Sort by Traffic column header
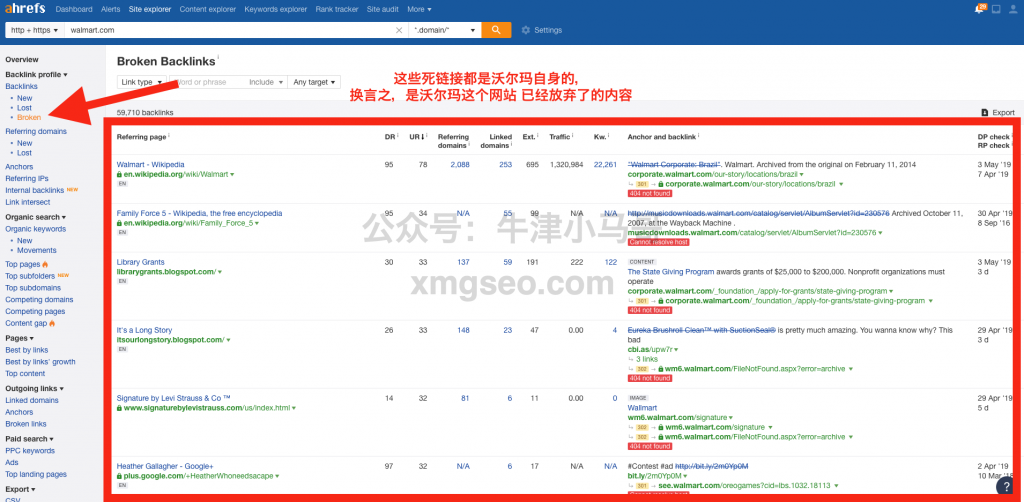The height and width of the screenshot is (502, 1024). pos(560,136)
